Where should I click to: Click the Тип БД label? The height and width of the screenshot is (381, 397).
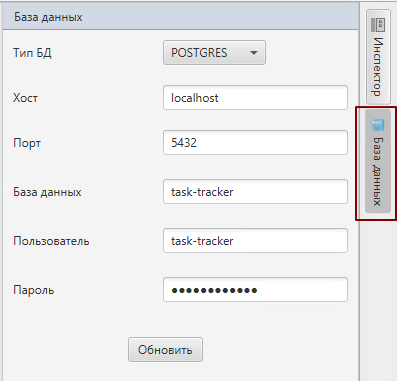pos(32,53)
